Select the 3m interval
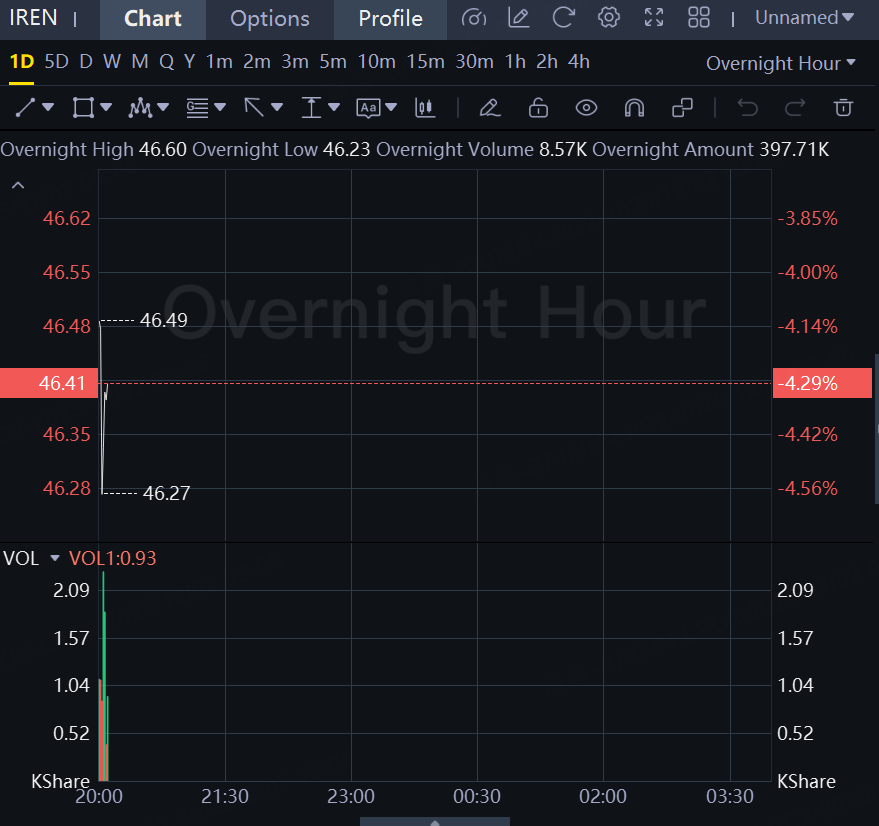879x826 pixels. (x=295, y=62)
